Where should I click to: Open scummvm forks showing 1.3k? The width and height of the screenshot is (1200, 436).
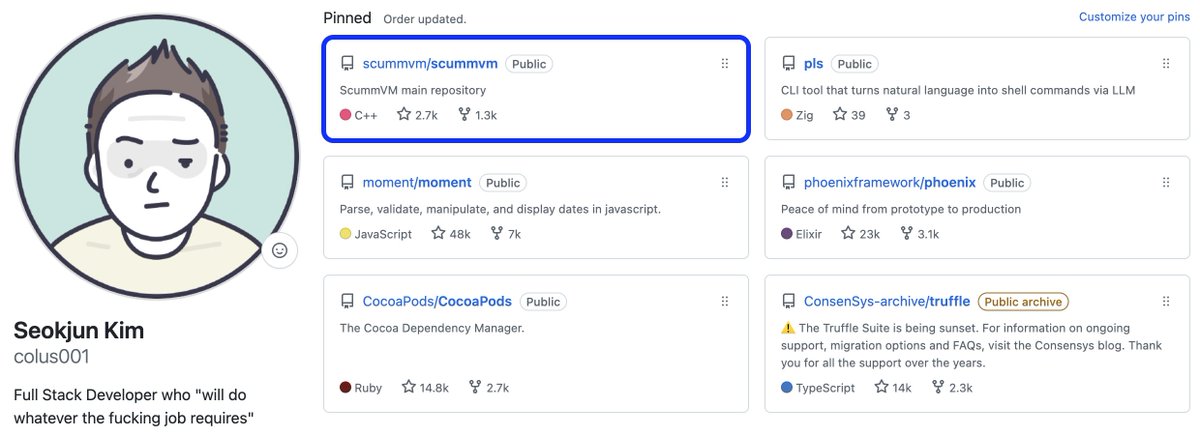(477, 115)
